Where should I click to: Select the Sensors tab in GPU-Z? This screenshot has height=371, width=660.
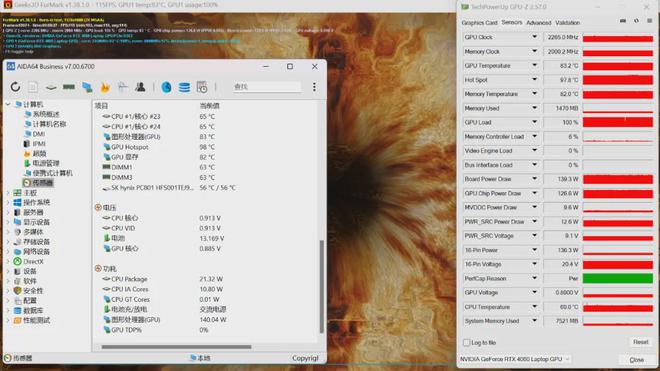point(512,22)
